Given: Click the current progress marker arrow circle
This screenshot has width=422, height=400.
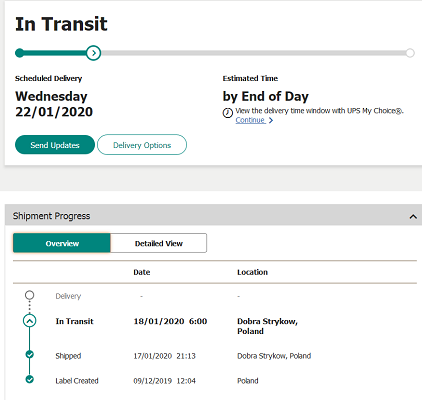Looking at the screenshot, I should point(94,53).
